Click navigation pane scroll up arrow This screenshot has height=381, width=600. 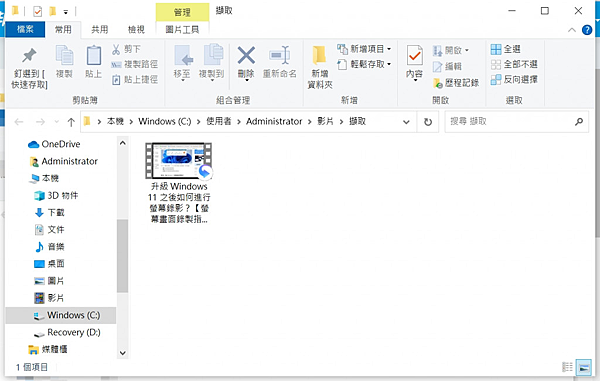pos(122,143)
